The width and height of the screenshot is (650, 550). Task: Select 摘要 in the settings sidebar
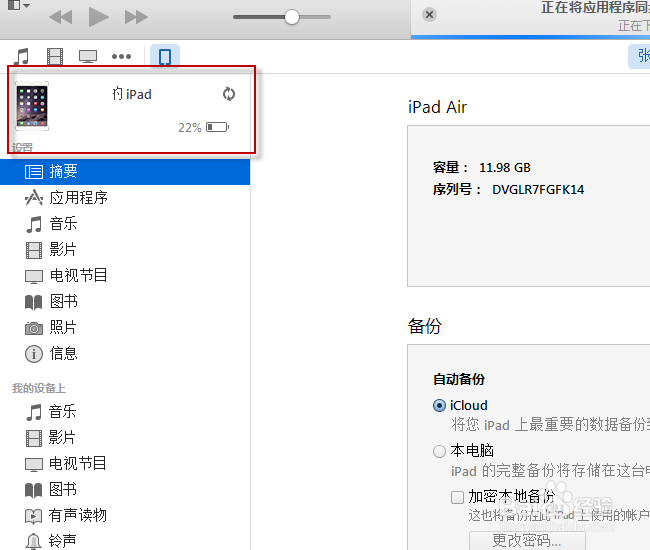(125, 172)
